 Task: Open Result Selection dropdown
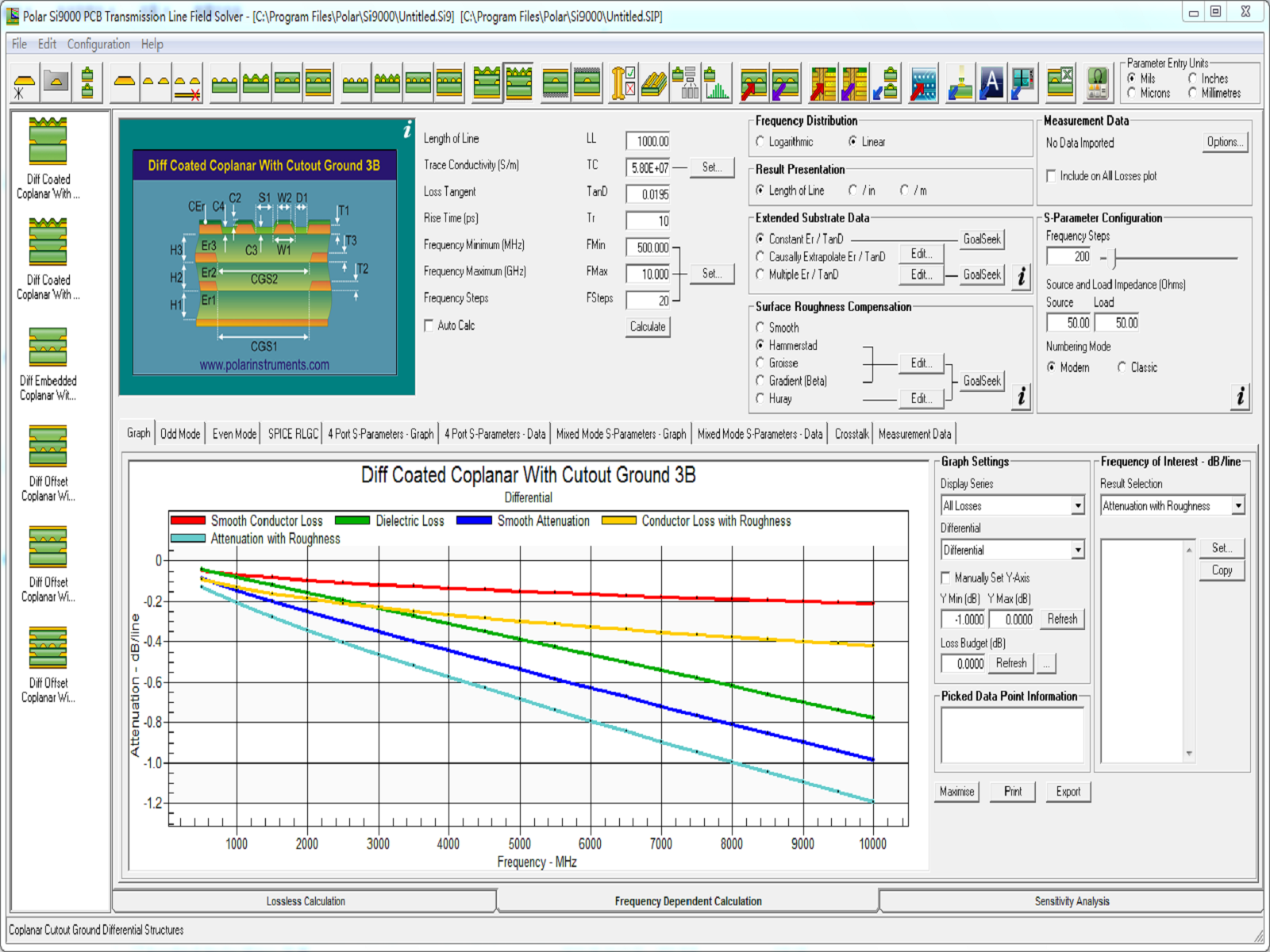coord(1237,505)
